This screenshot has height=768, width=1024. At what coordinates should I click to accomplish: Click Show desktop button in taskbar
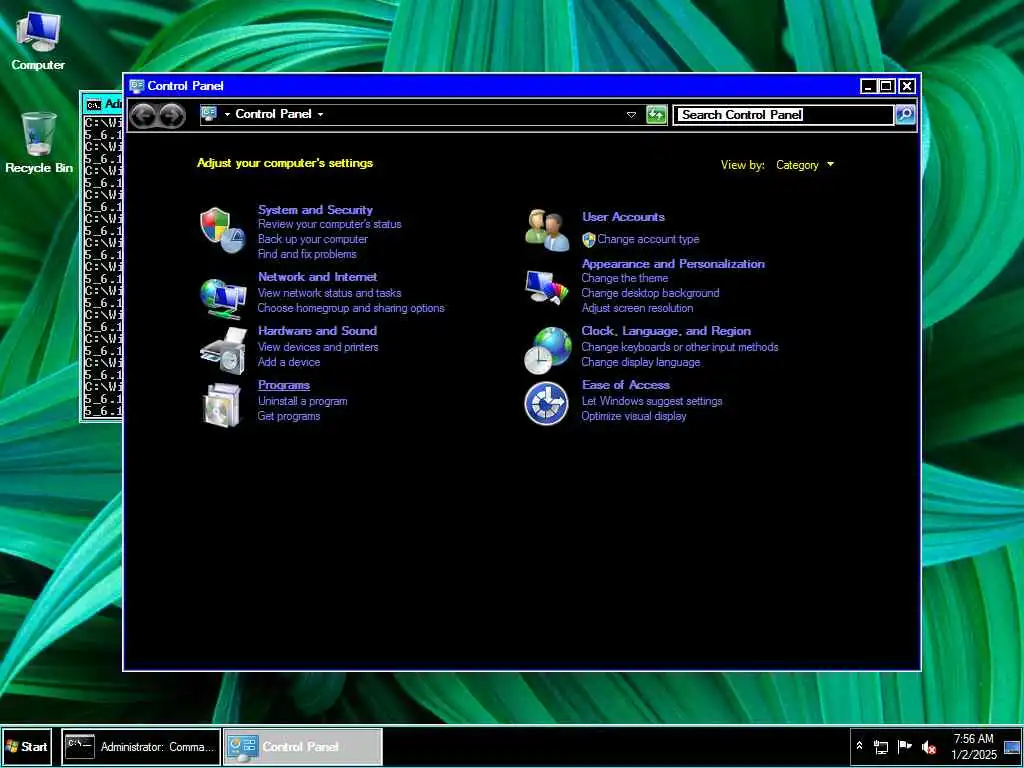1012,747
